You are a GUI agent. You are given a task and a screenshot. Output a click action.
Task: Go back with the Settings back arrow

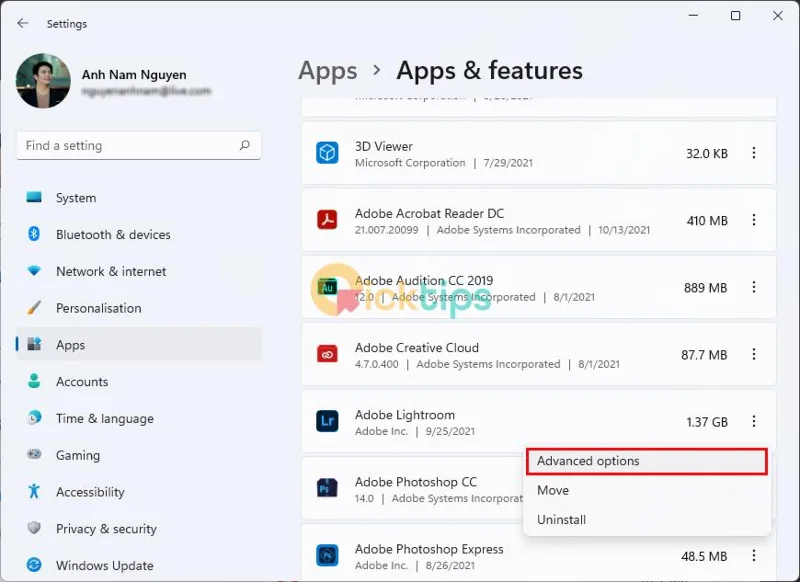[x=22, y=23]
